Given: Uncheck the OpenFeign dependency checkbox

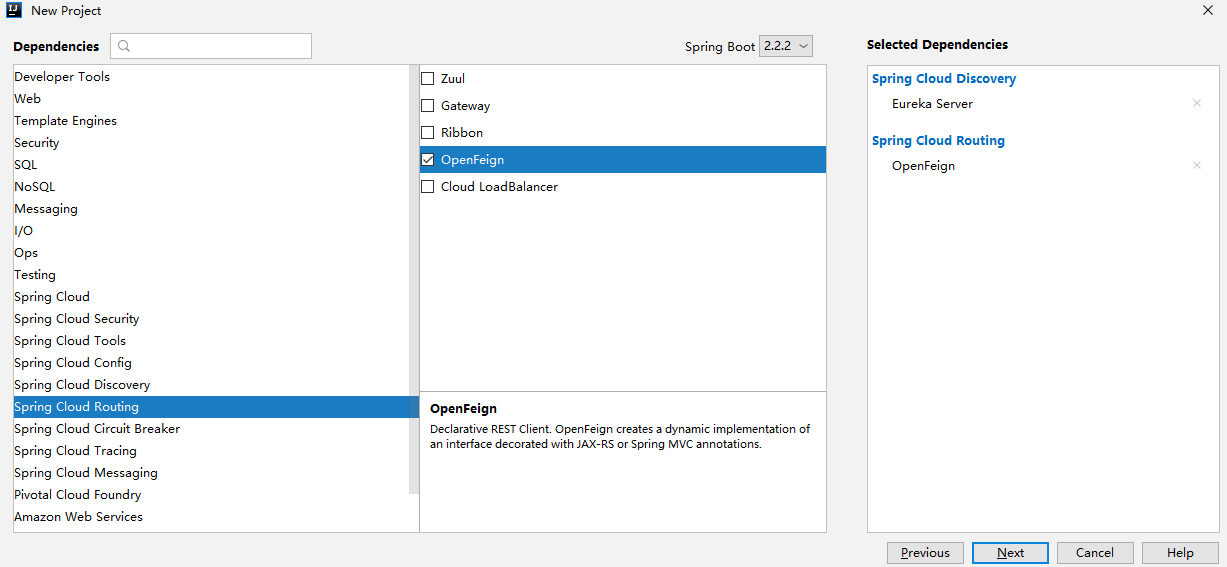Looking at the screenshot, I should (x=428, y=160).
